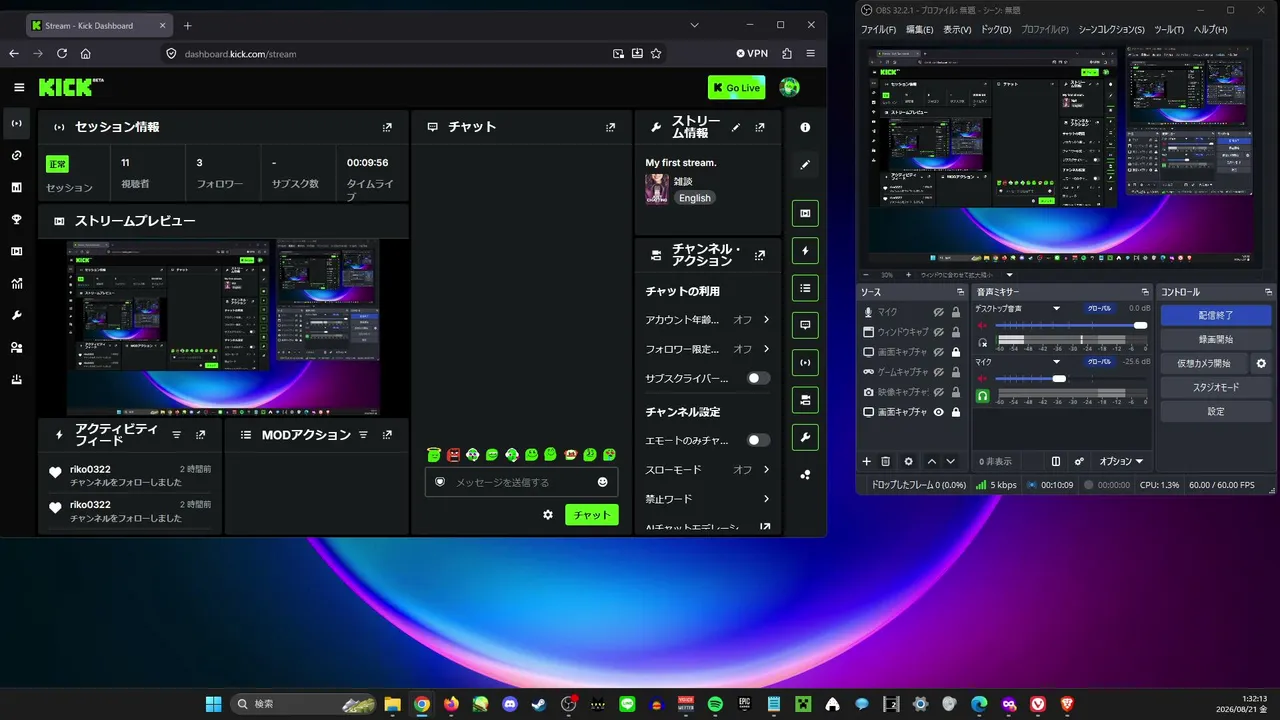Pop out the チャット panel

click(610, 127)
